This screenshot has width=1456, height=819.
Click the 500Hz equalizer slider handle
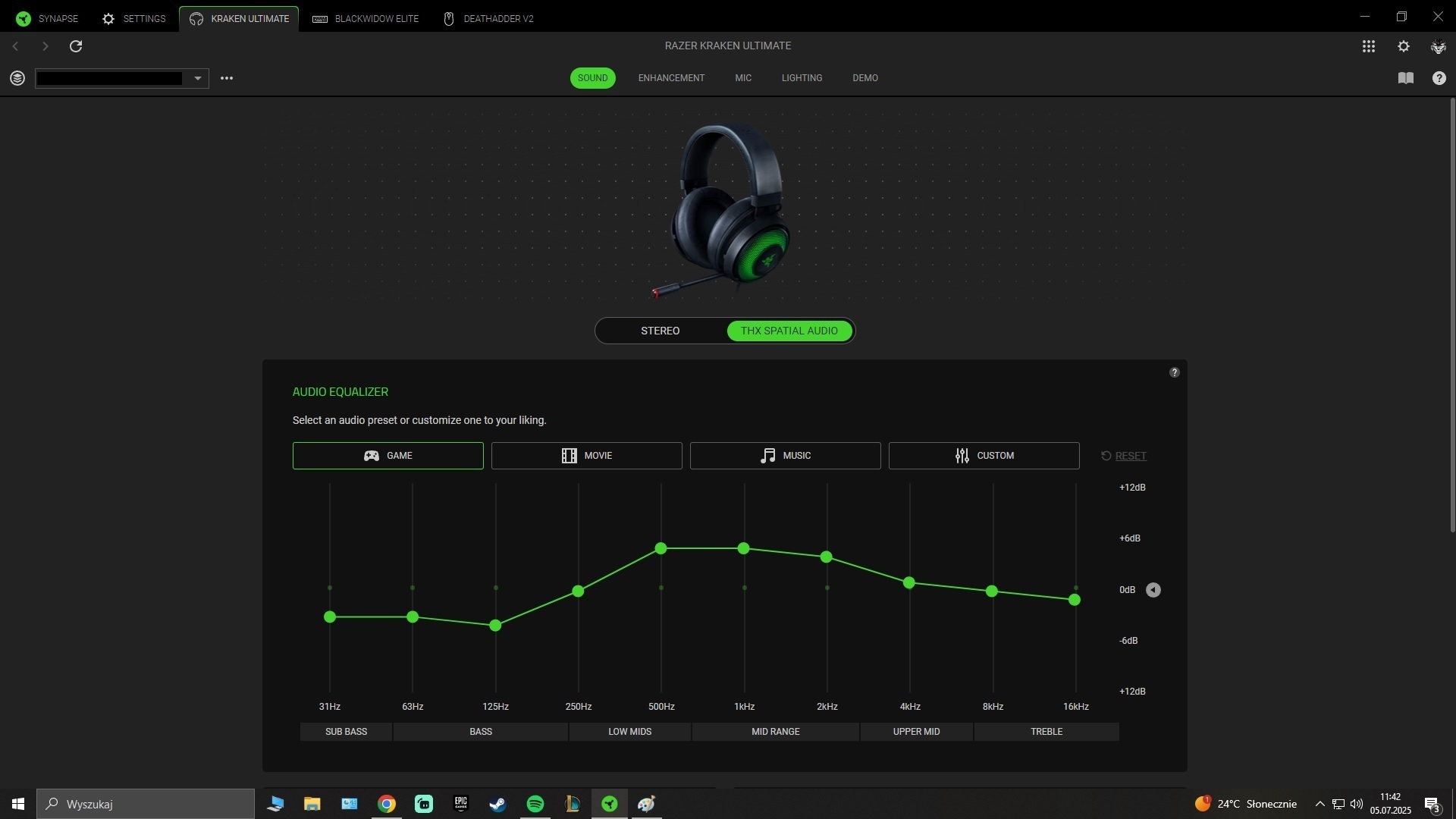point(661,548)
